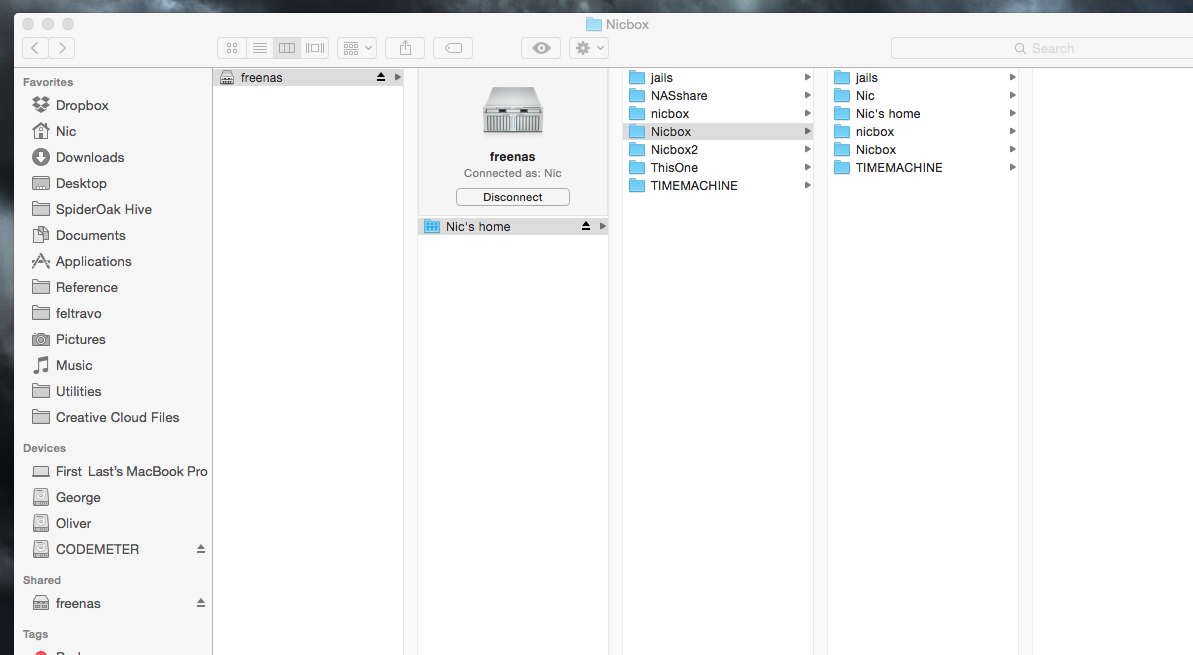Go forward with the Finder forward arrow

[x=62, y=48]
